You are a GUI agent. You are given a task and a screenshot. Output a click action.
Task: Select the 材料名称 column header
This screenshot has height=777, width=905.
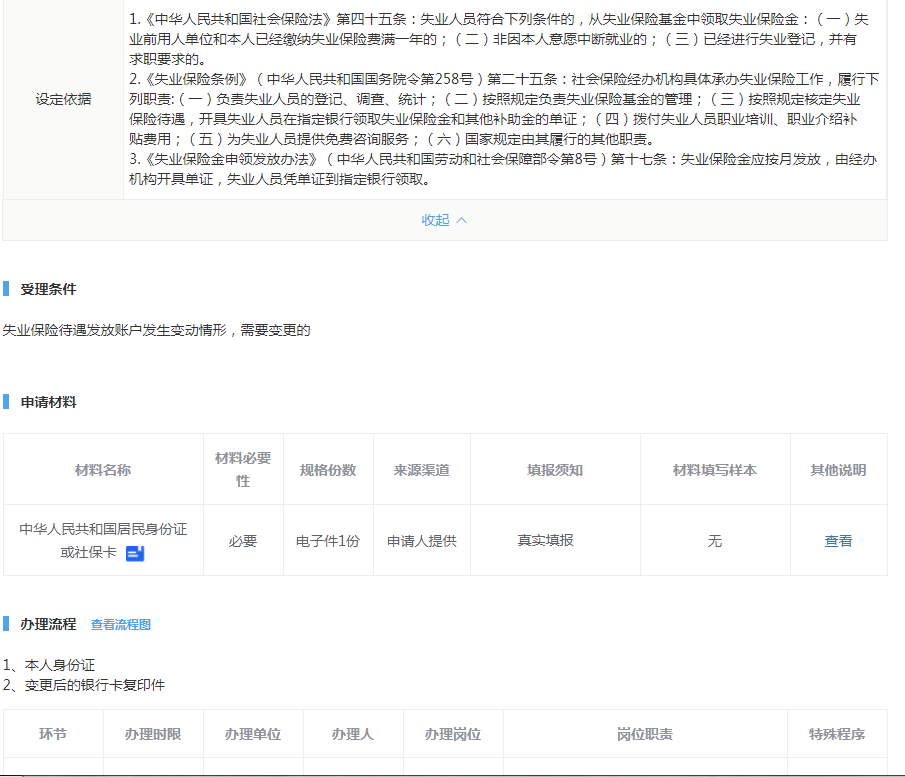[x=103, y=470]
